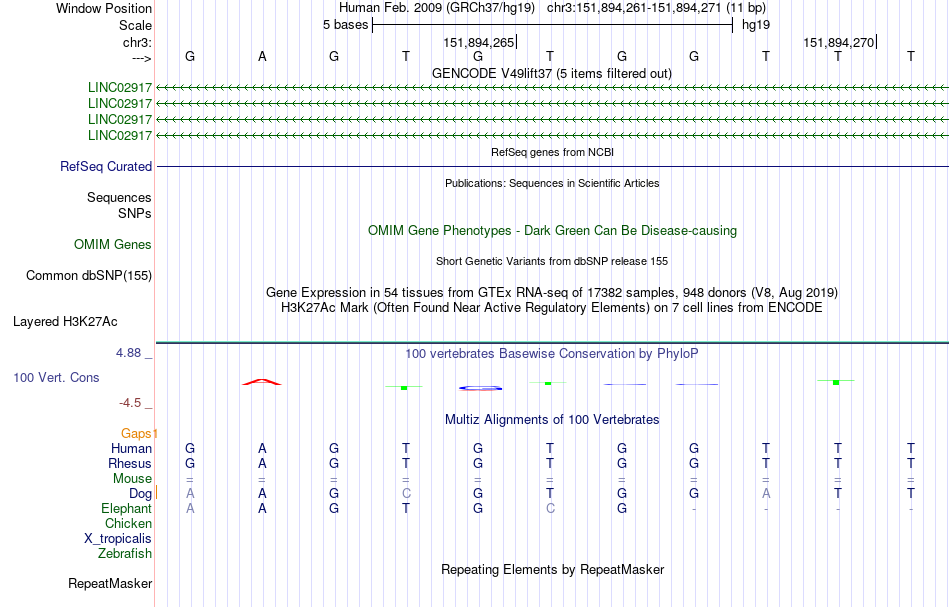The height and width of the screenshot is (607, 950).
Task: Select the X_tropicalis alignment row label
Action: (118, 539)
